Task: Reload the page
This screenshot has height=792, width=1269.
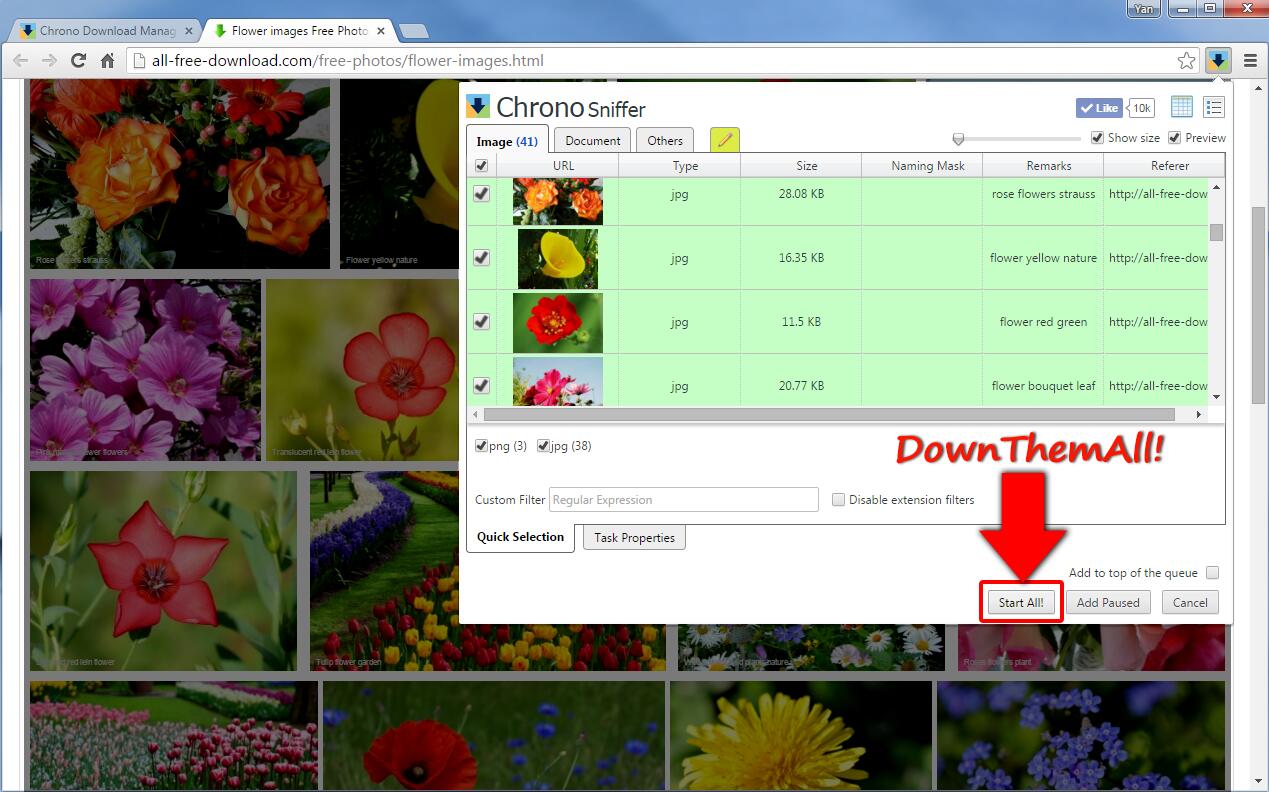Action: (78, 61)
